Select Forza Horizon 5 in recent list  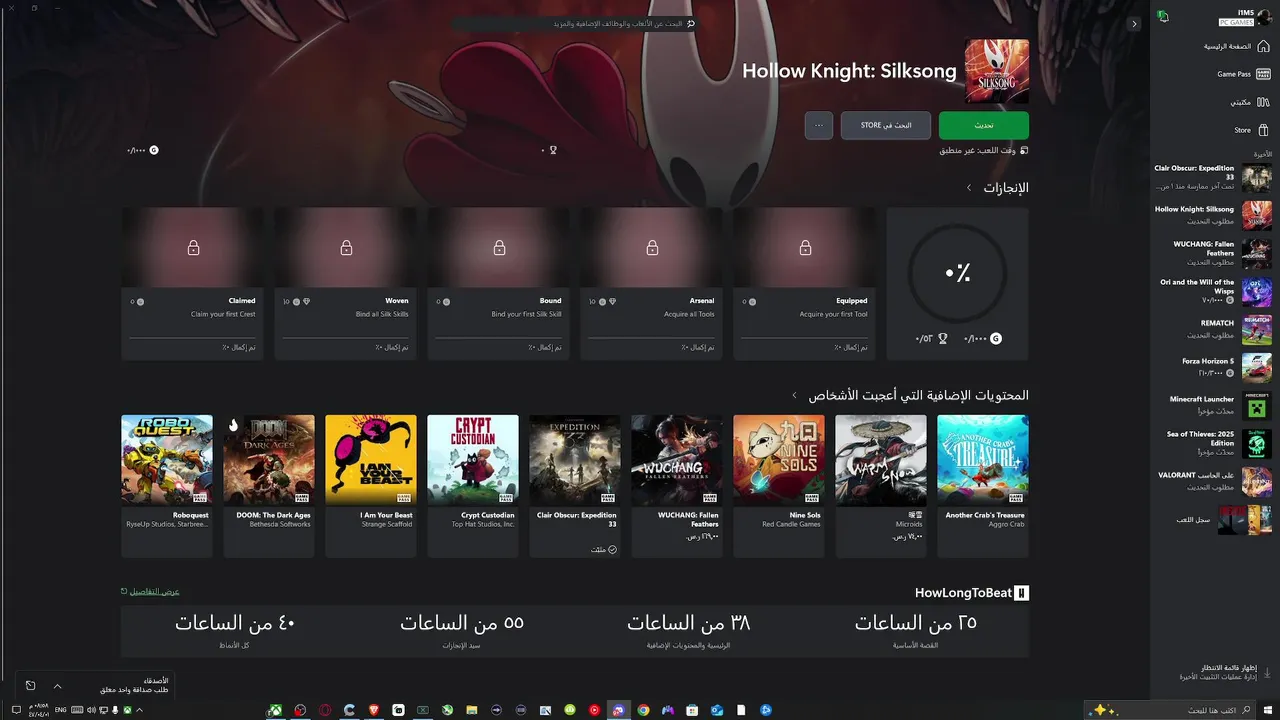click(x=1212, y=367)
